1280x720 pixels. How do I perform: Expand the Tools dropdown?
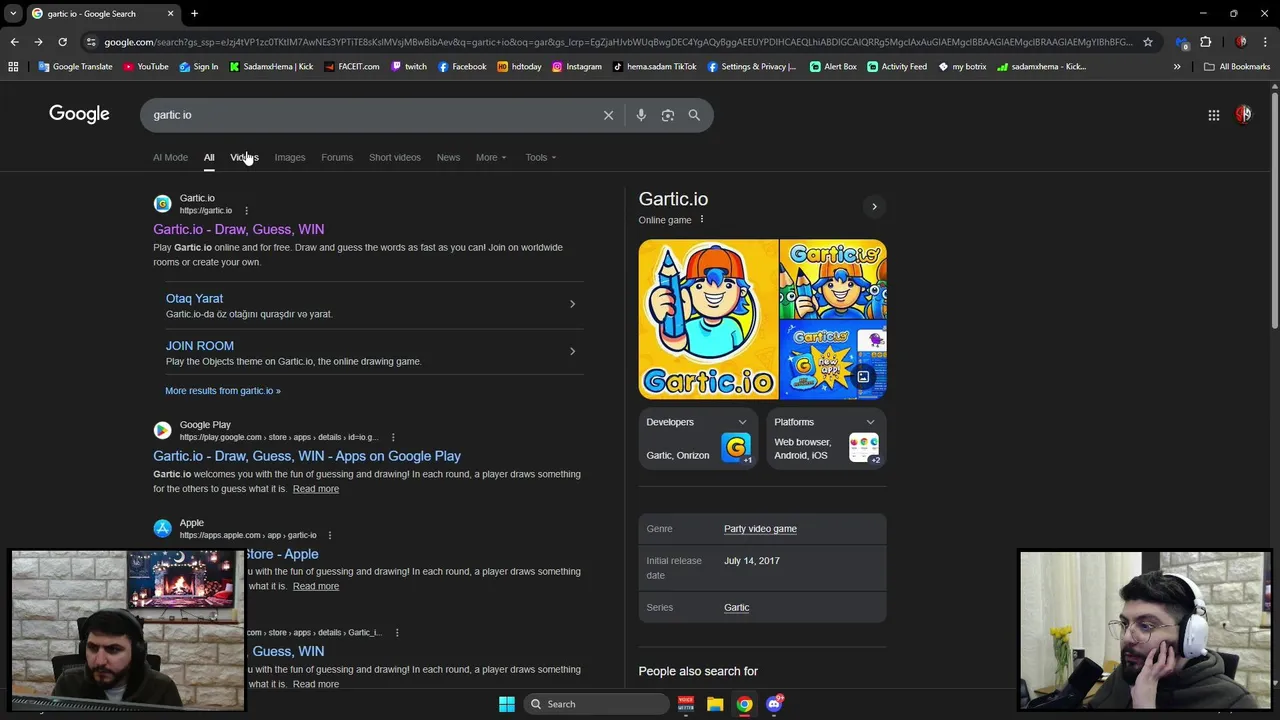click(x=541, y=157)
